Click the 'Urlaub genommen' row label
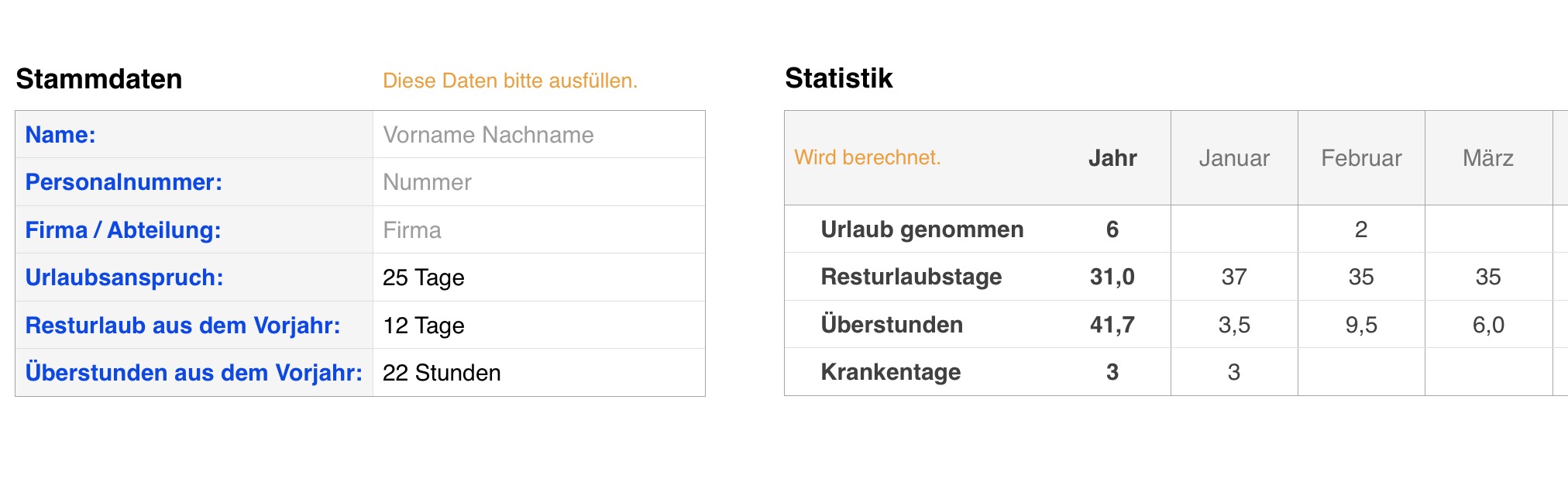Image resolution: width=1568 pixels, height=479 pixels. 922,229
